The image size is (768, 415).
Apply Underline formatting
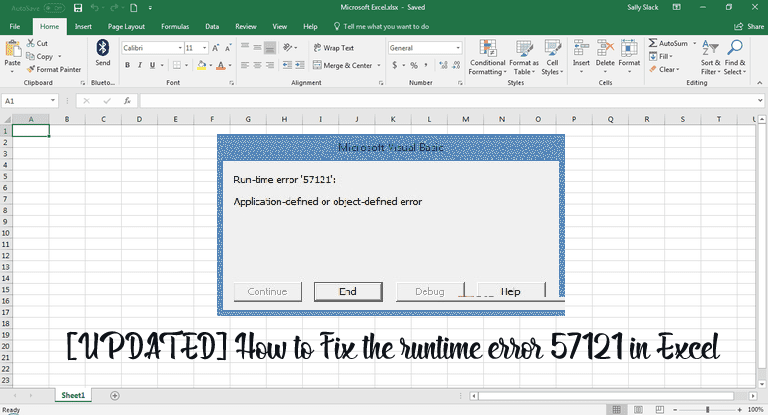point(152,65)
